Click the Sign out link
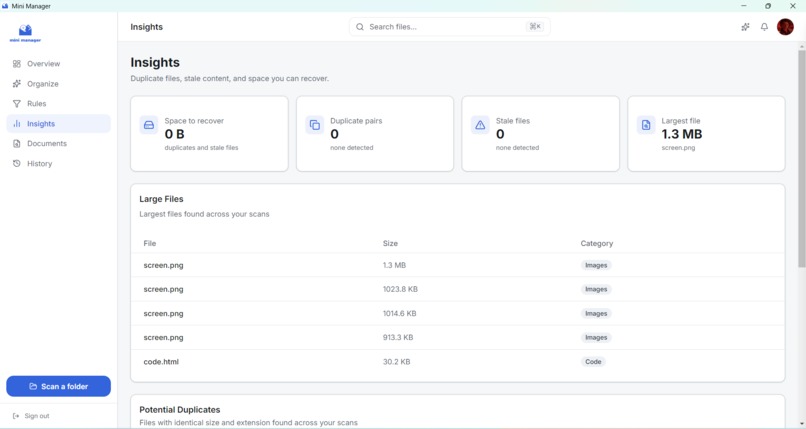The image size is (806, 429). [x=31, y=416]
